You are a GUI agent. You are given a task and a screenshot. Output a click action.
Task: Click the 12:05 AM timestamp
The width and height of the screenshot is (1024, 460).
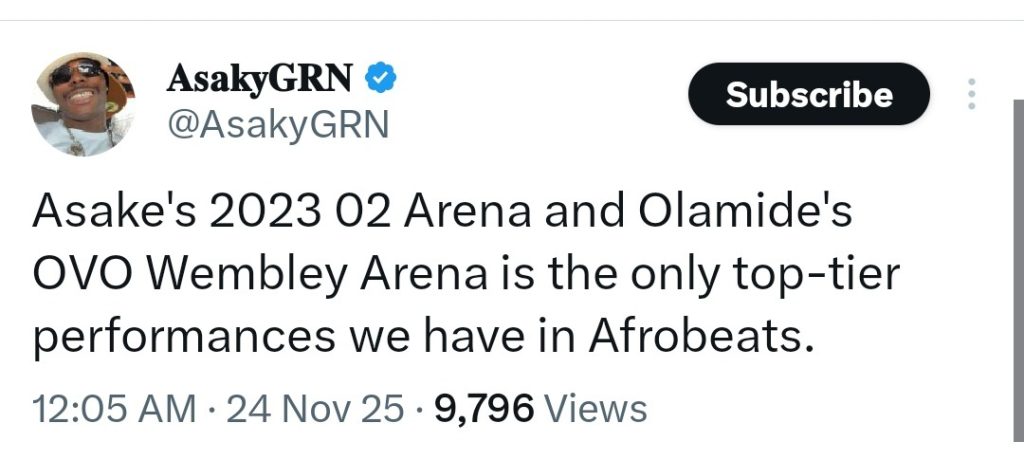[114, 409]
